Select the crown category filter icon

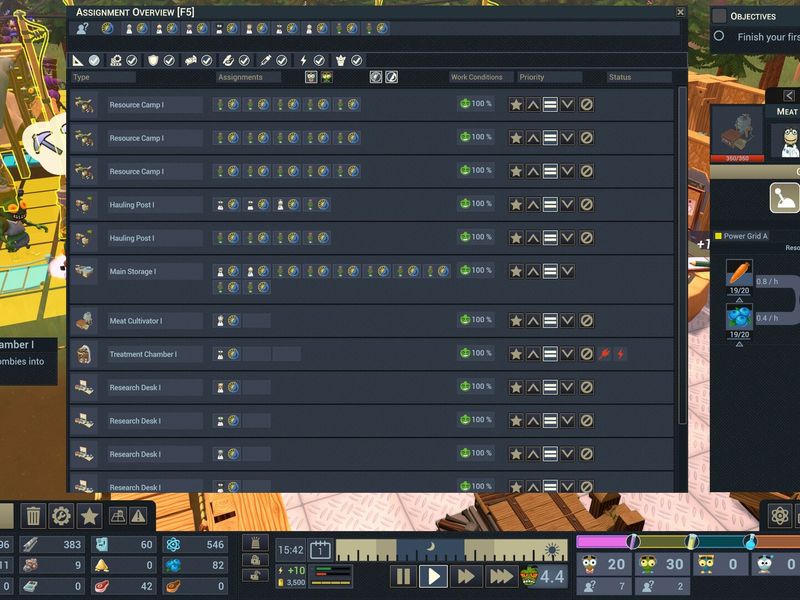[x=340, y=61]
